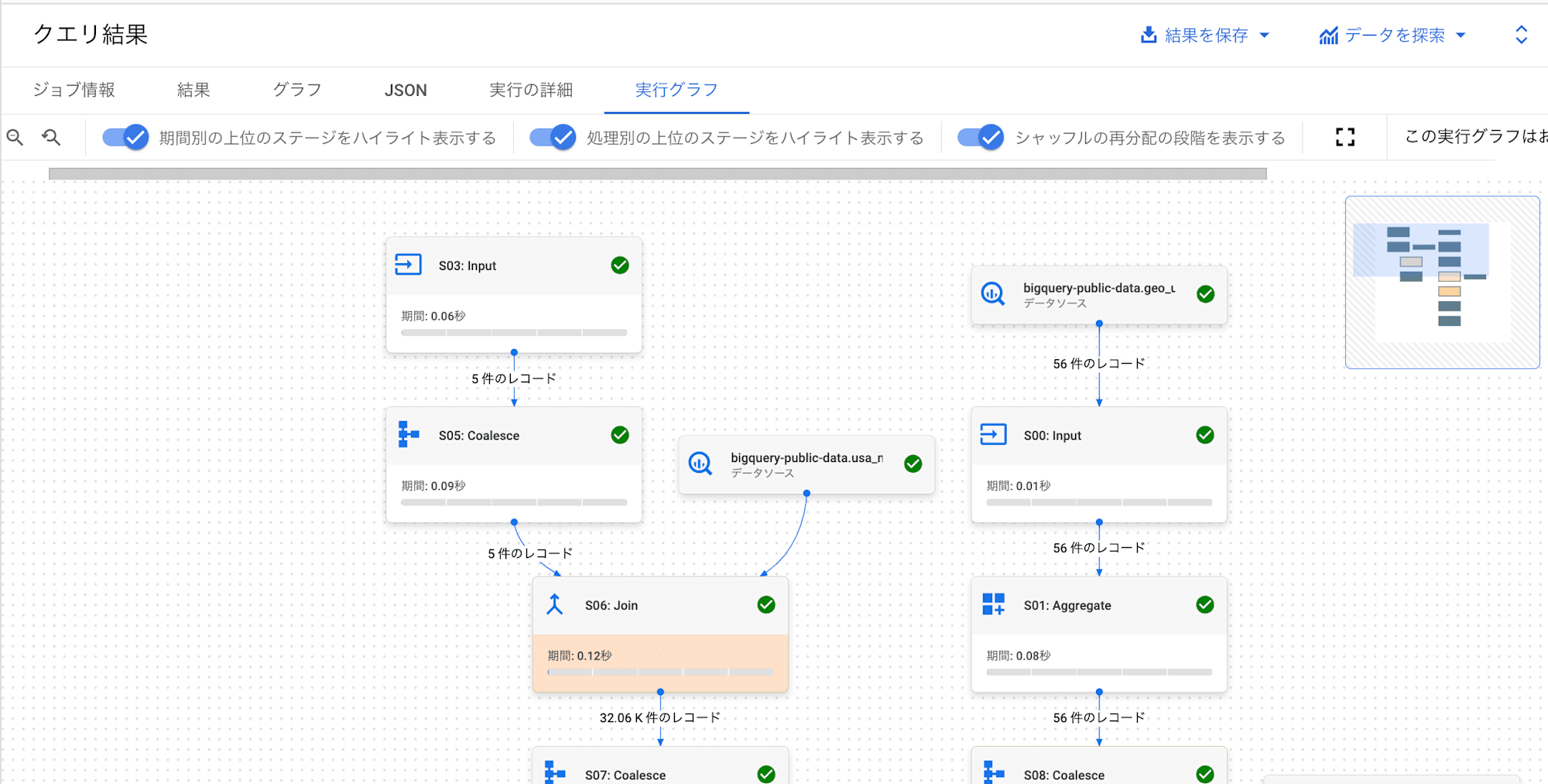Click green check on S01 Aggregate
Screen dimensions: 1548x784
[x=1205, y=604]
